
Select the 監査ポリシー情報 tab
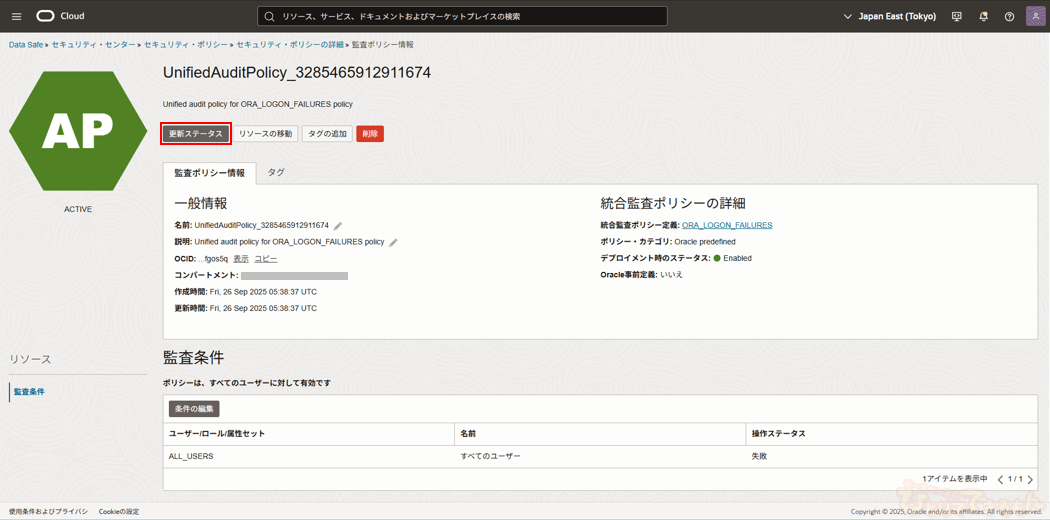[209, 173]
